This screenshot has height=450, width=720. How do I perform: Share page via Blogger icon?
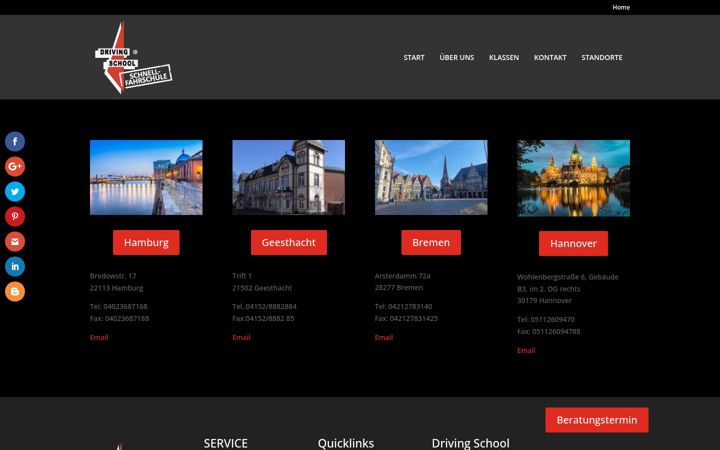click(x=15, y=291)
